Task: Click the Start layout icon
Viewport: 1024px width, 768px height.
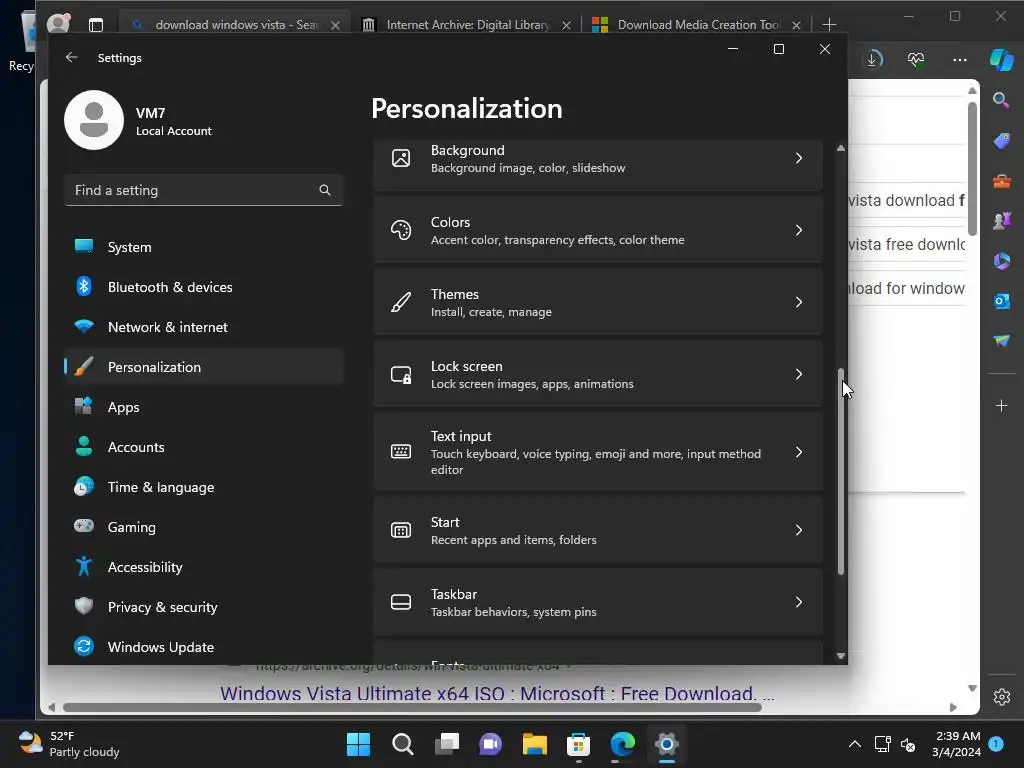Action: click(x=401, y=530)
